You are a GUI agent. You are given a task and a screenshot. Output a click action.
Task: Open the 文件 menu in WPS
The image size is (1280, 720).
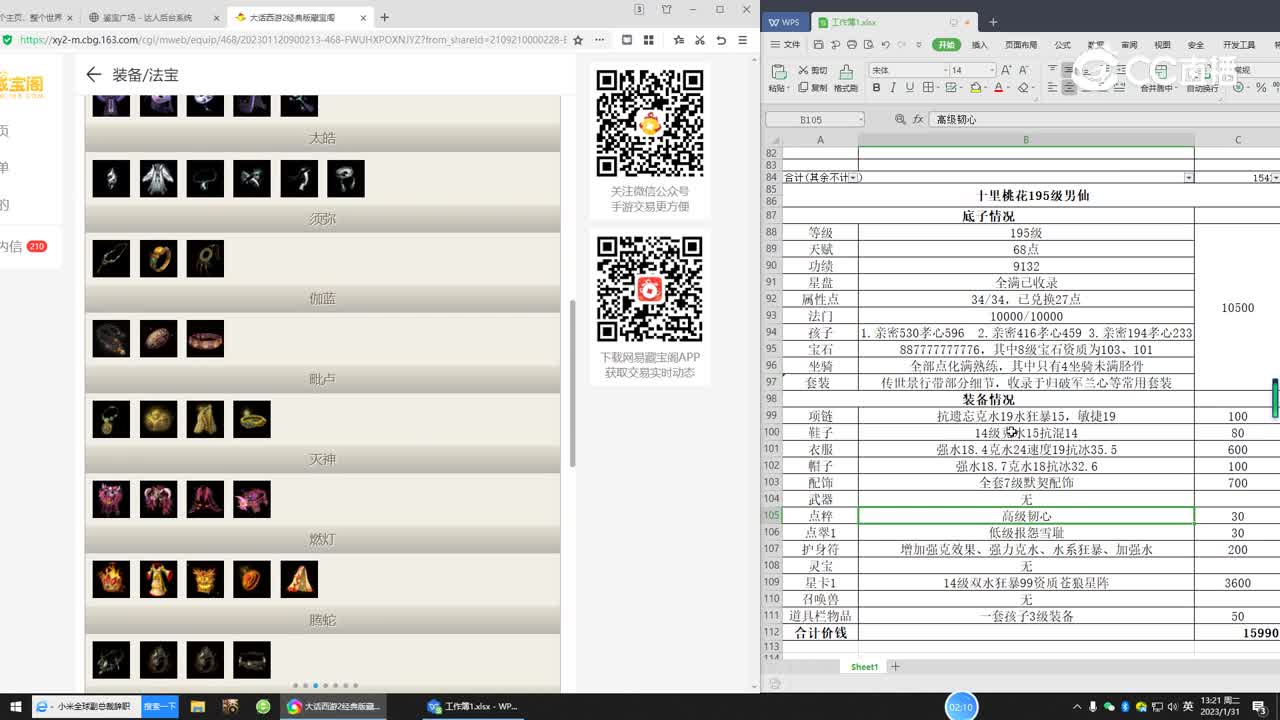pos(786,45)
